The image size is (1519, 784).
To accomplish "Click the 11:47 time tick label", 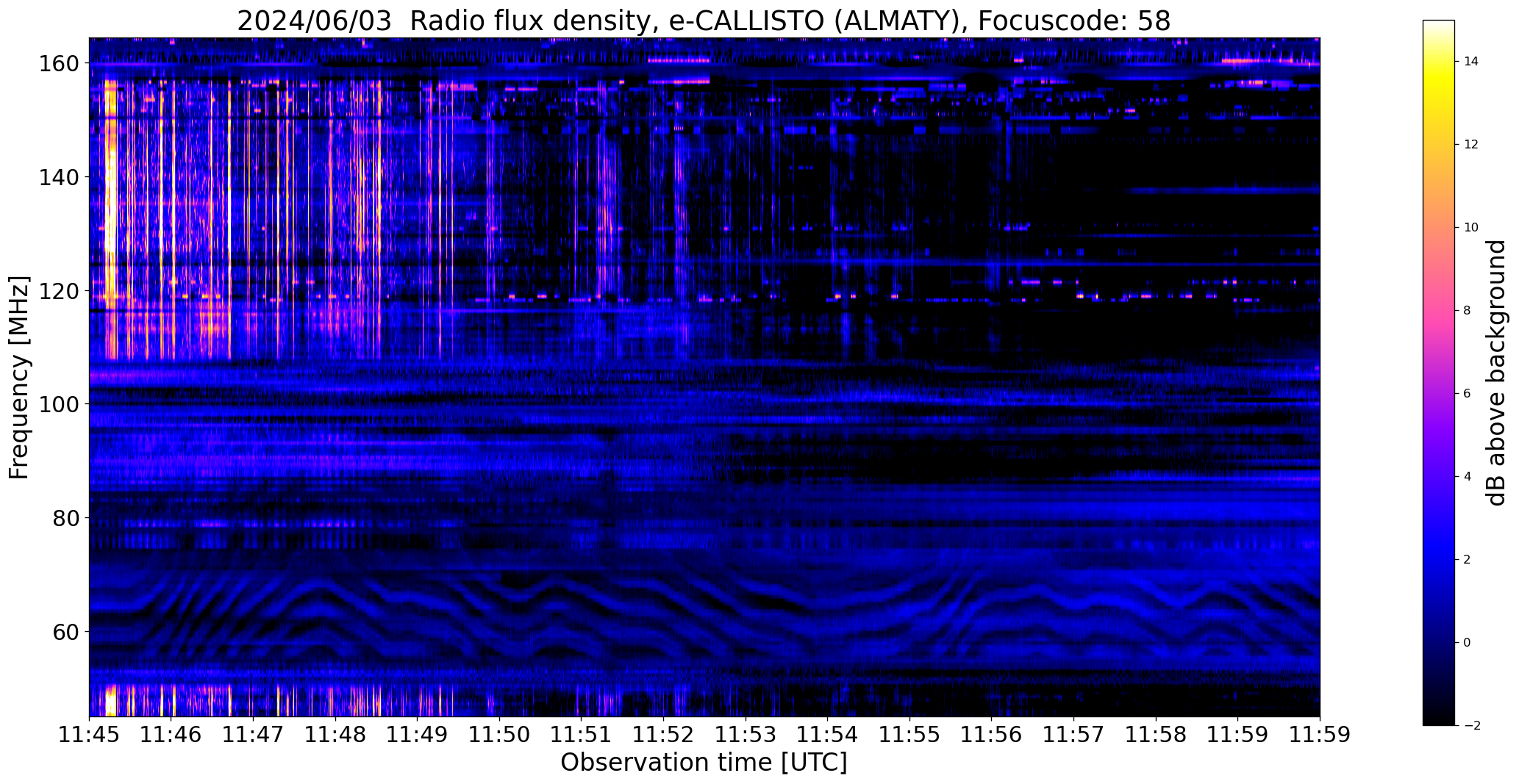I will (x=254, y=735).
